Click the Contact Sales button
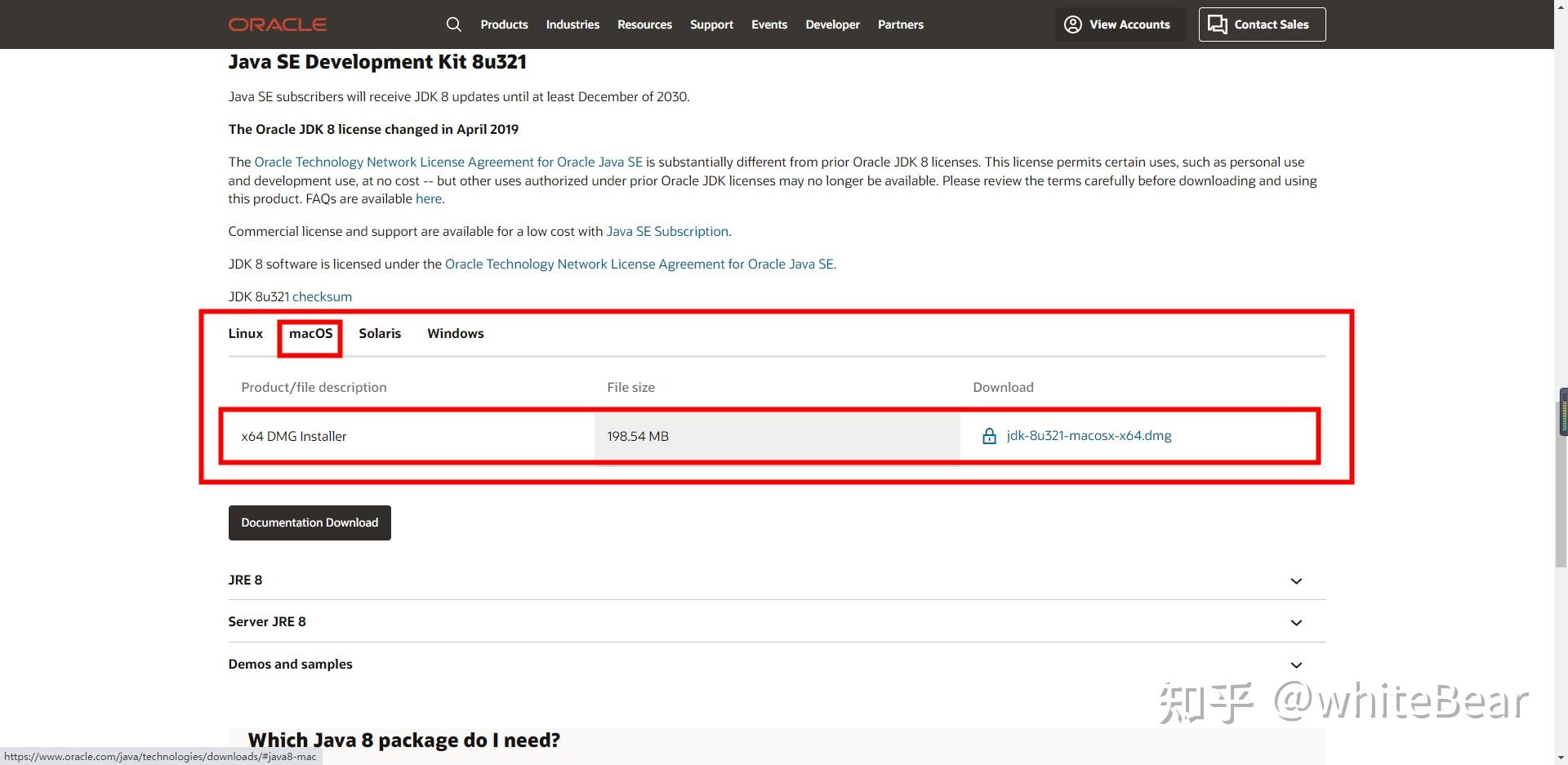The height and width of the screenshot is (765, 1568). [x=1262, y=24]
